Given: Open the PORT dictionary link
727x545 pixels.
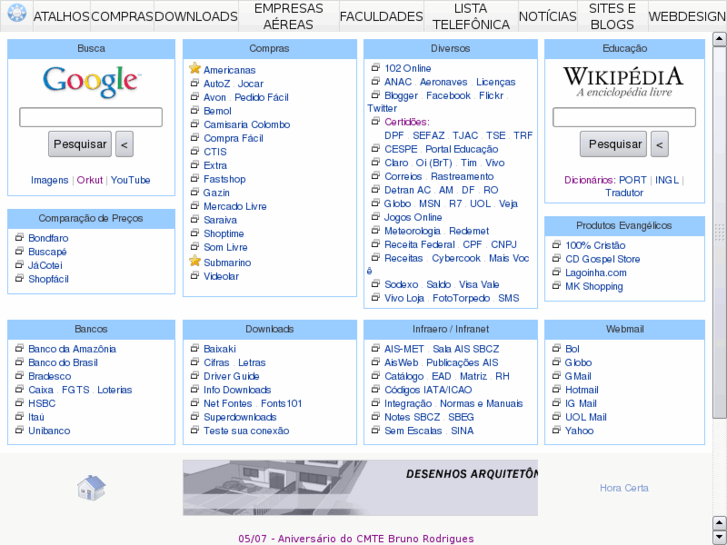Looking at the screenshot, I should 633,180.
